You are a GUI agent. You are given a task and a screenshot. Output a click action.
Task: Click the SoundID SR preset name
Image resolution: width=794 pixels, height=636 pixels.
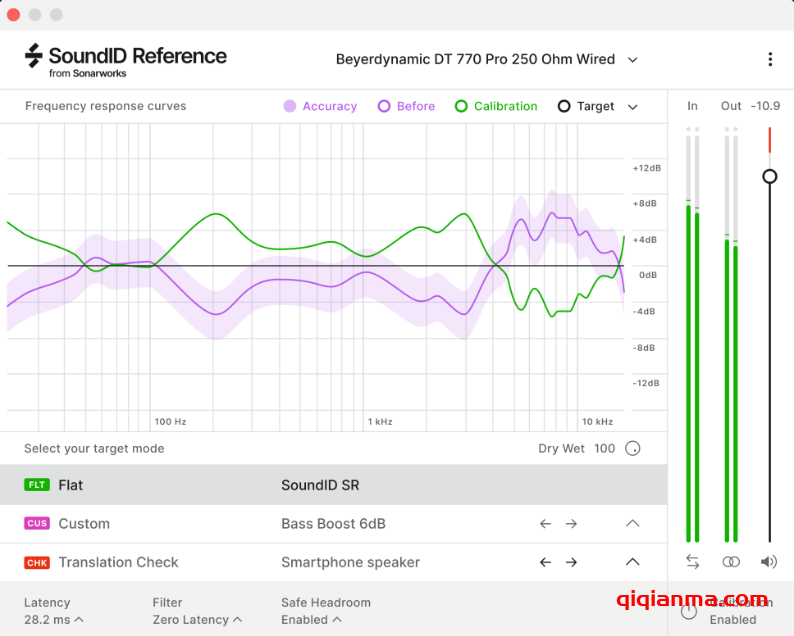(x=320, y=485)
